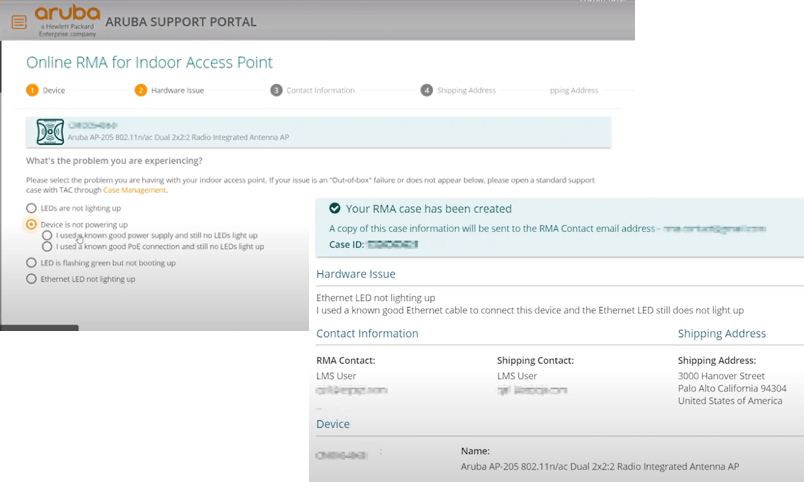Click the step 2 Hardware Issue number icon

tap(140, 90)
